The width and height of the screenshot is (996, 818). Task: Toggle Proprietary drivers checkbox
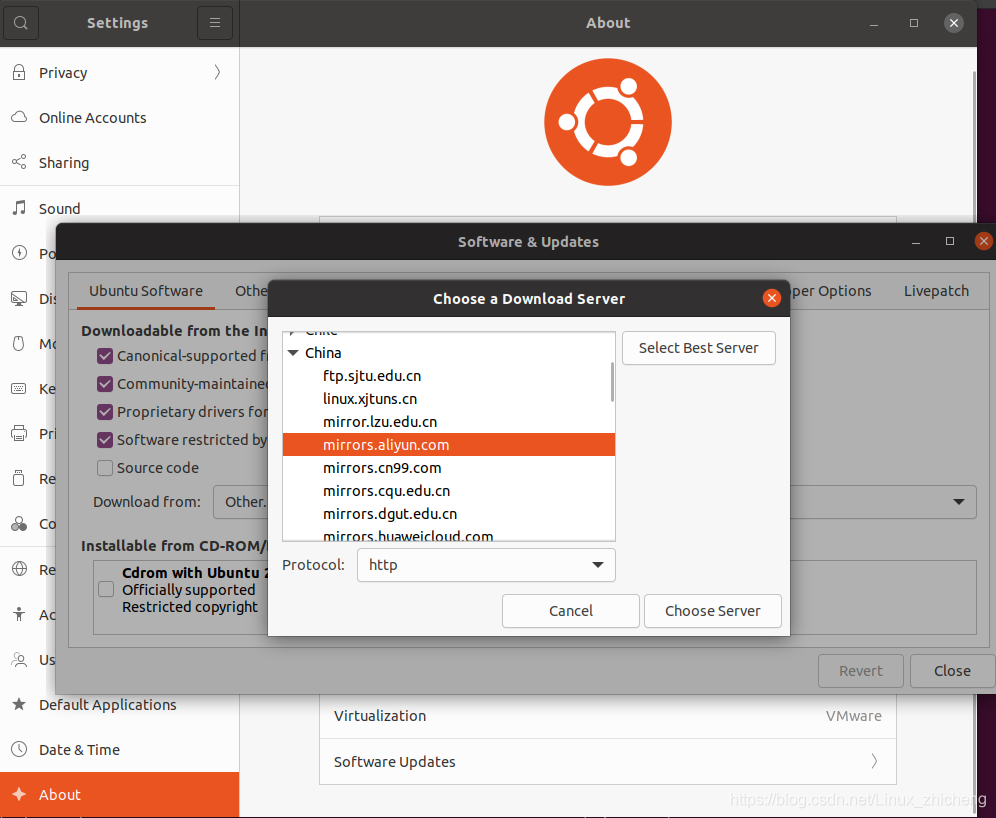(x=105, y=412)
